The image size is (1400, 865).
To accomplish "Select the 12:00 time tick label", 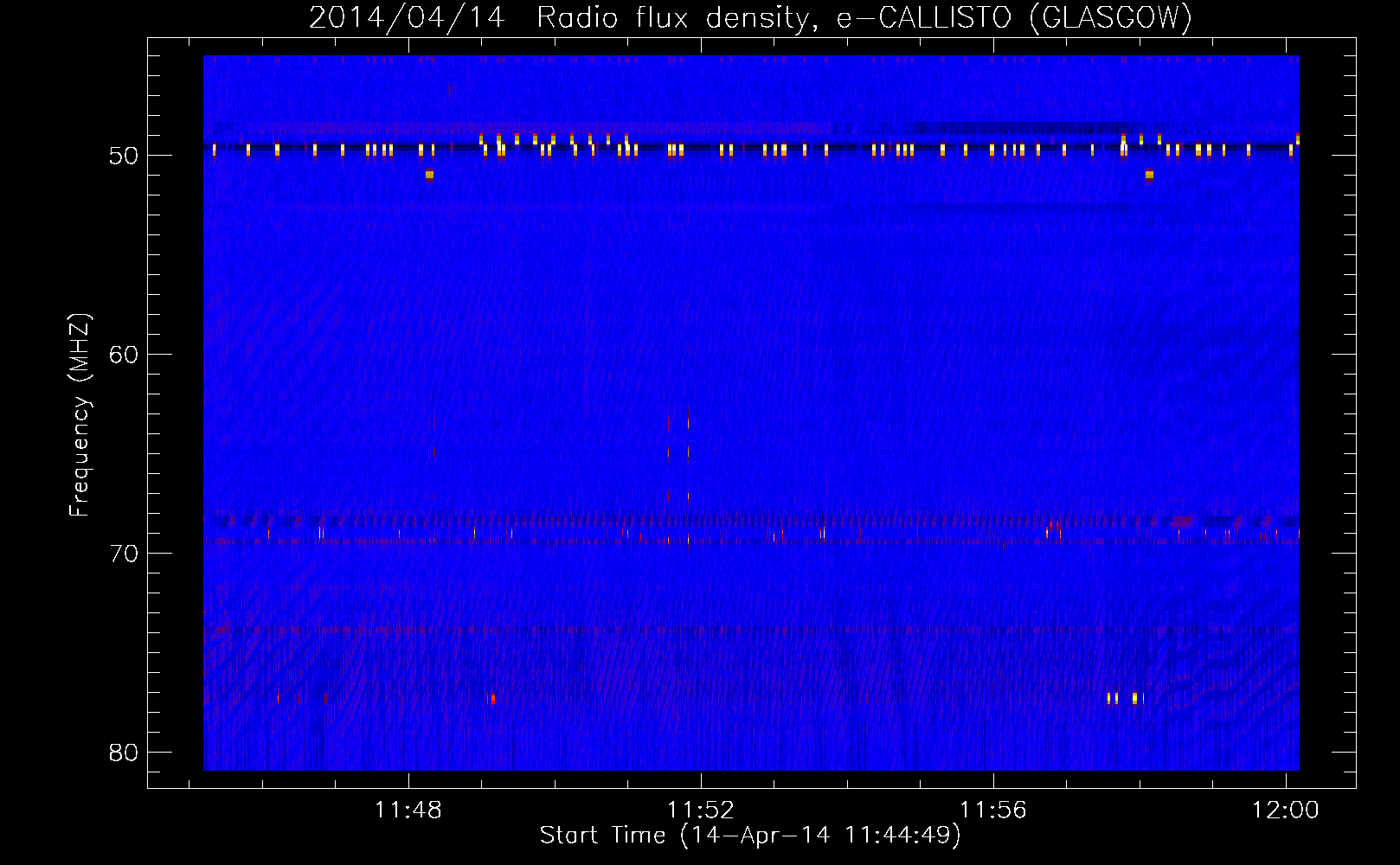I will tap(1286, 810).
